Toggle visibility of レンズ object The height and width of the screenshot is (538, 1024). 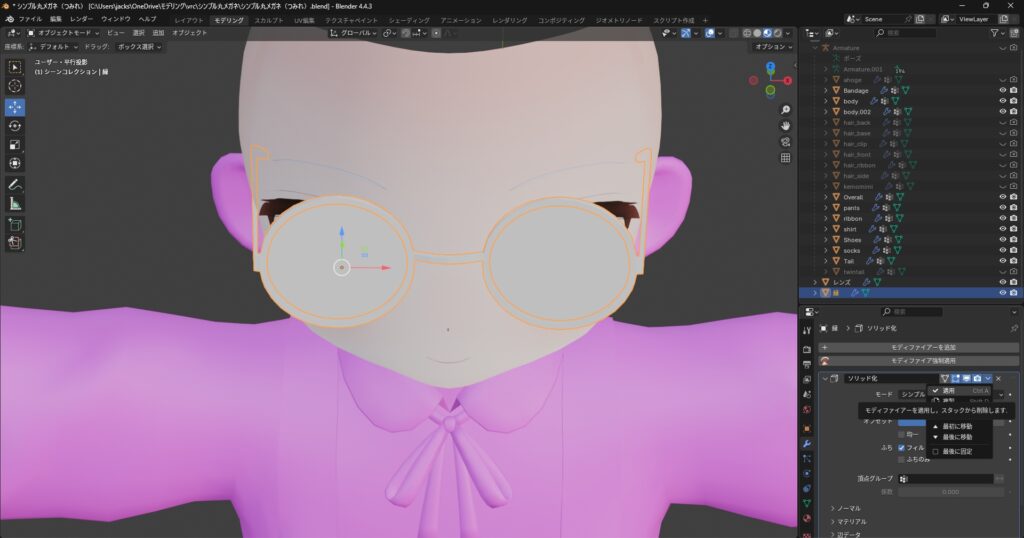click(1002, 282)
